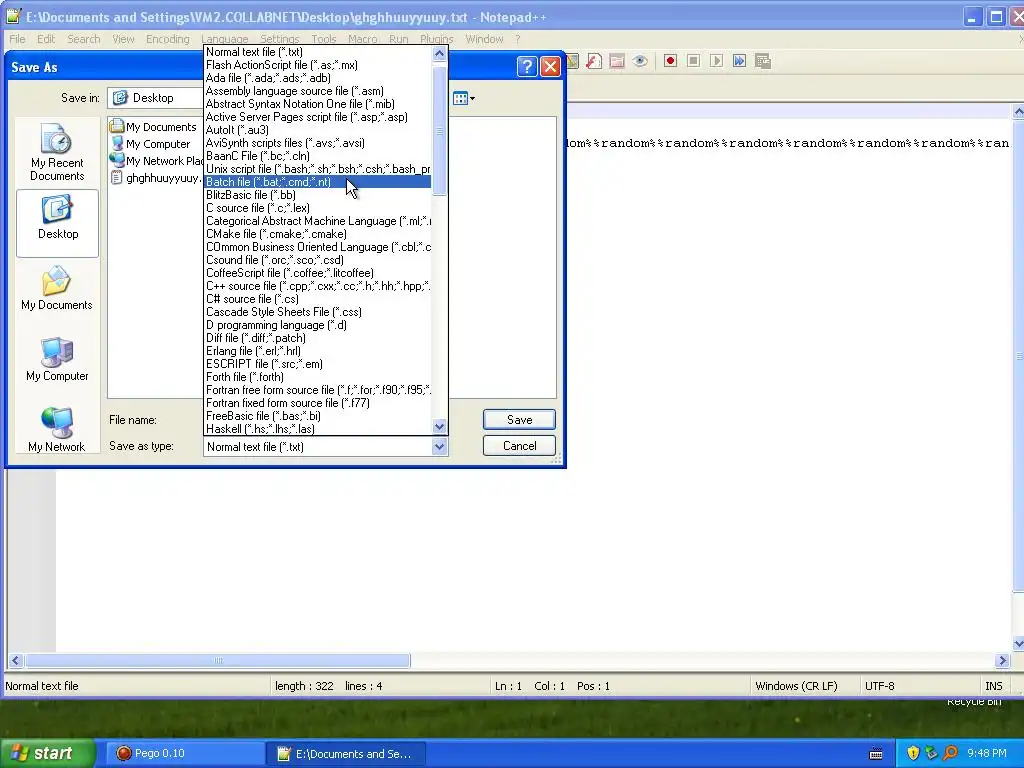Click the Document Map toolbar icon

(x=573, y=61)
